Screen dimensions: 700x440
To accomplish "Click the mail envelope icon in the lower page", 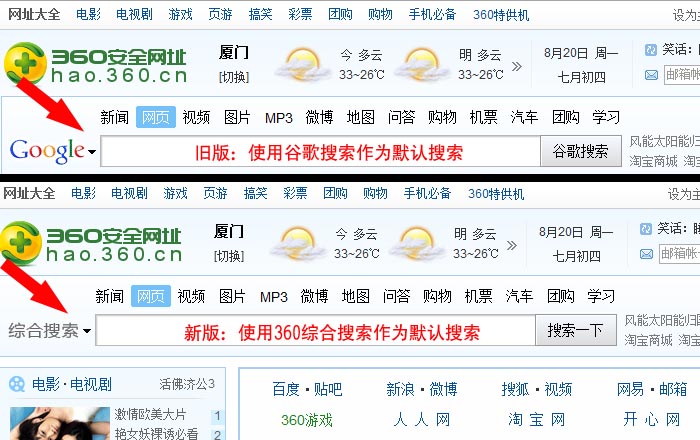I will tap(646, 254).
